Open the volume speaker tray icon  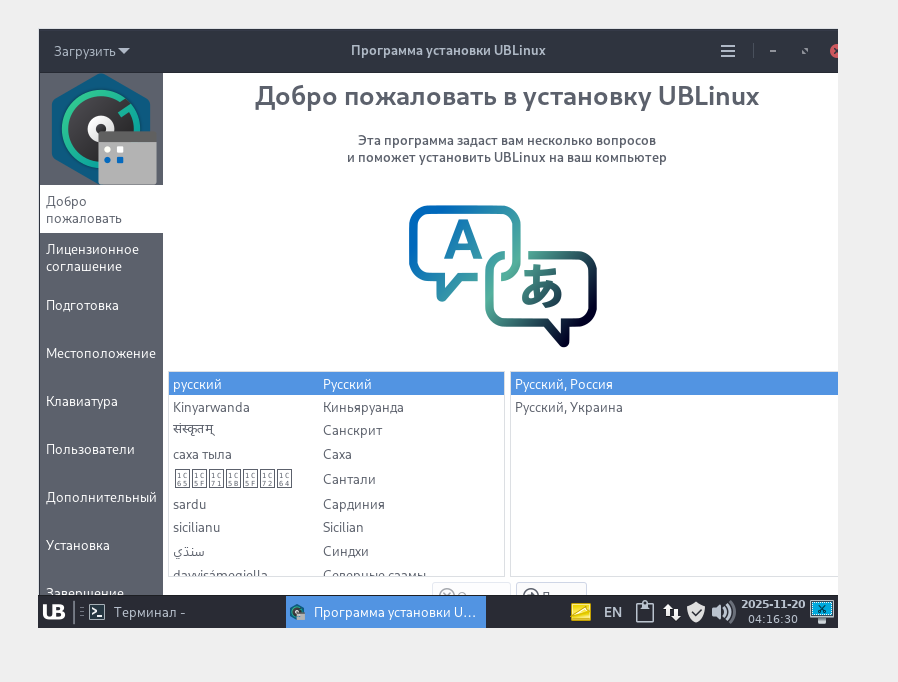[x=723, y=612]
